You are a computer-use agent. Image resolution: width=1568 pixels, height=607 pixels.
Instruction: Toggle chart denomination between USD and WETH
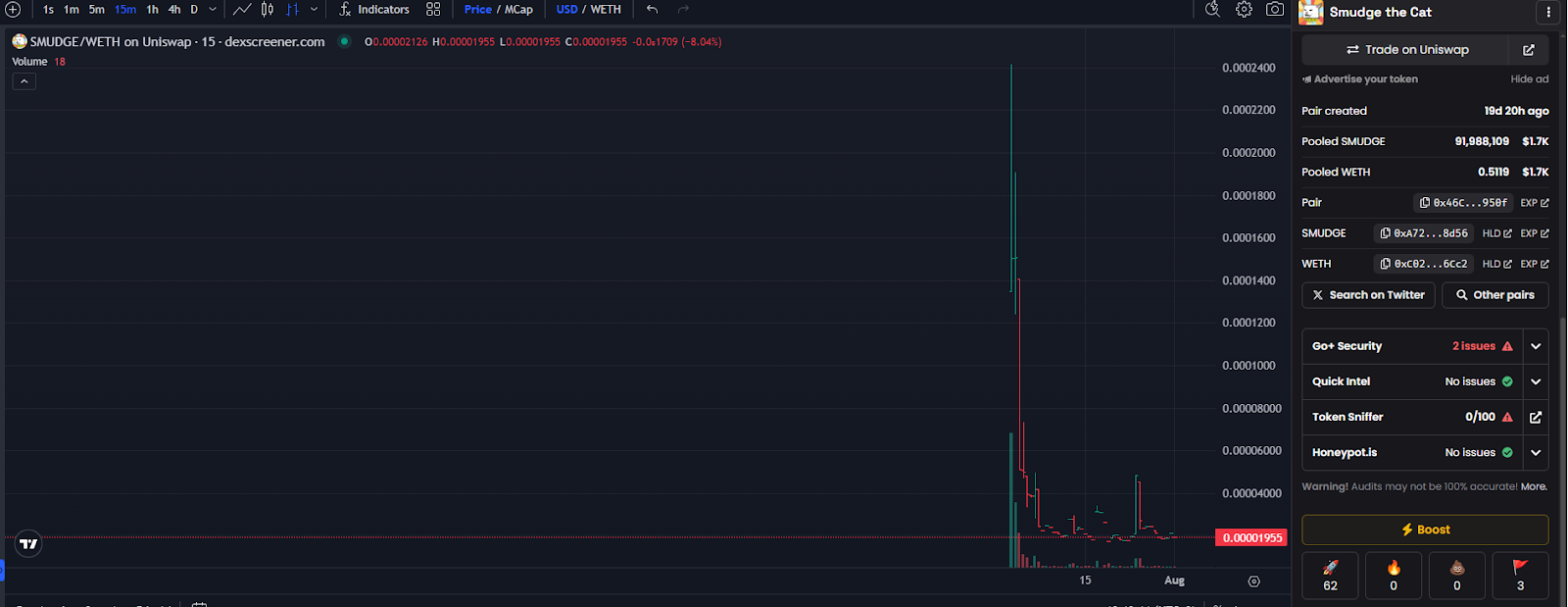(x=589, y=10)
